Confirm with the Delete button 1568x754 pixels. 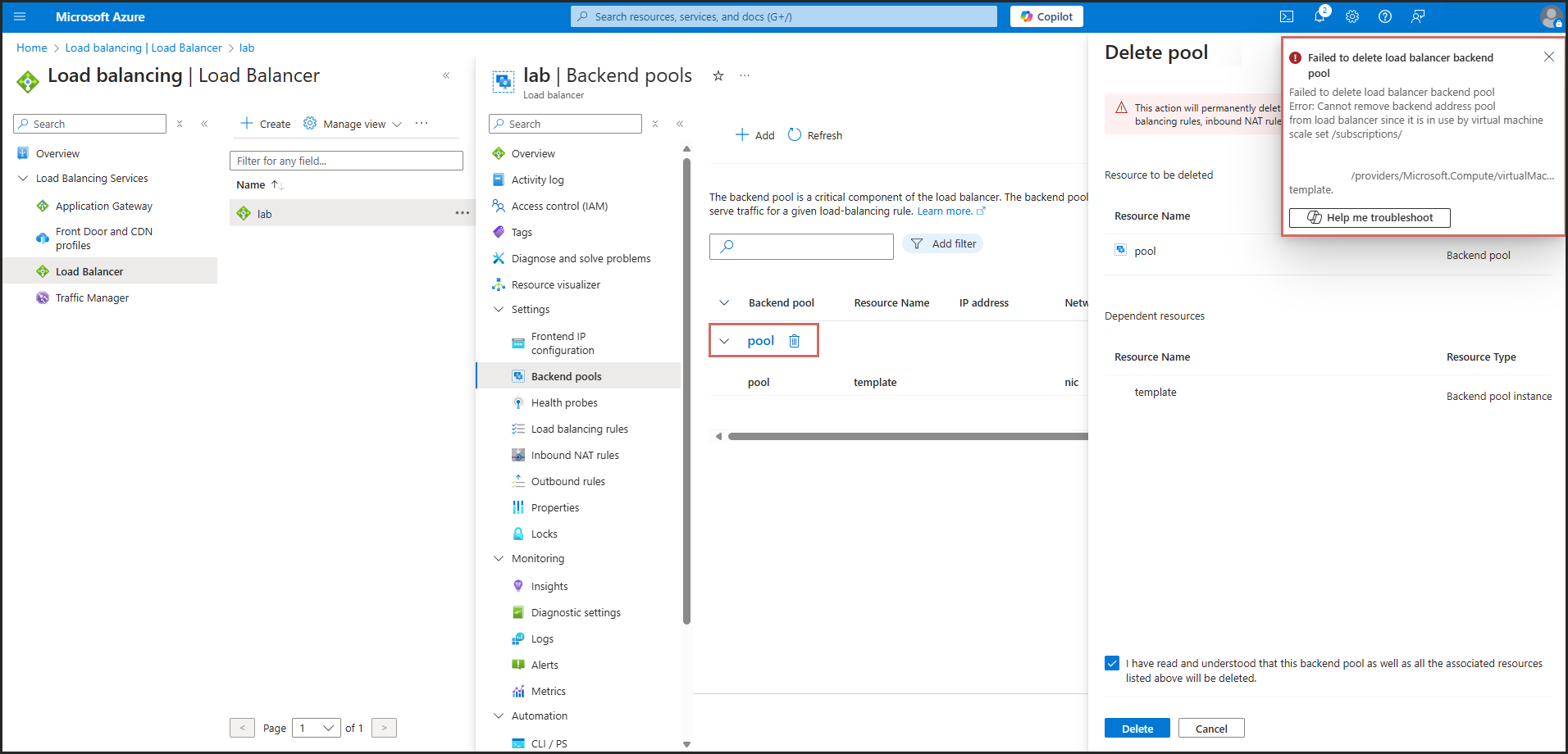(x=1137, y=728)
